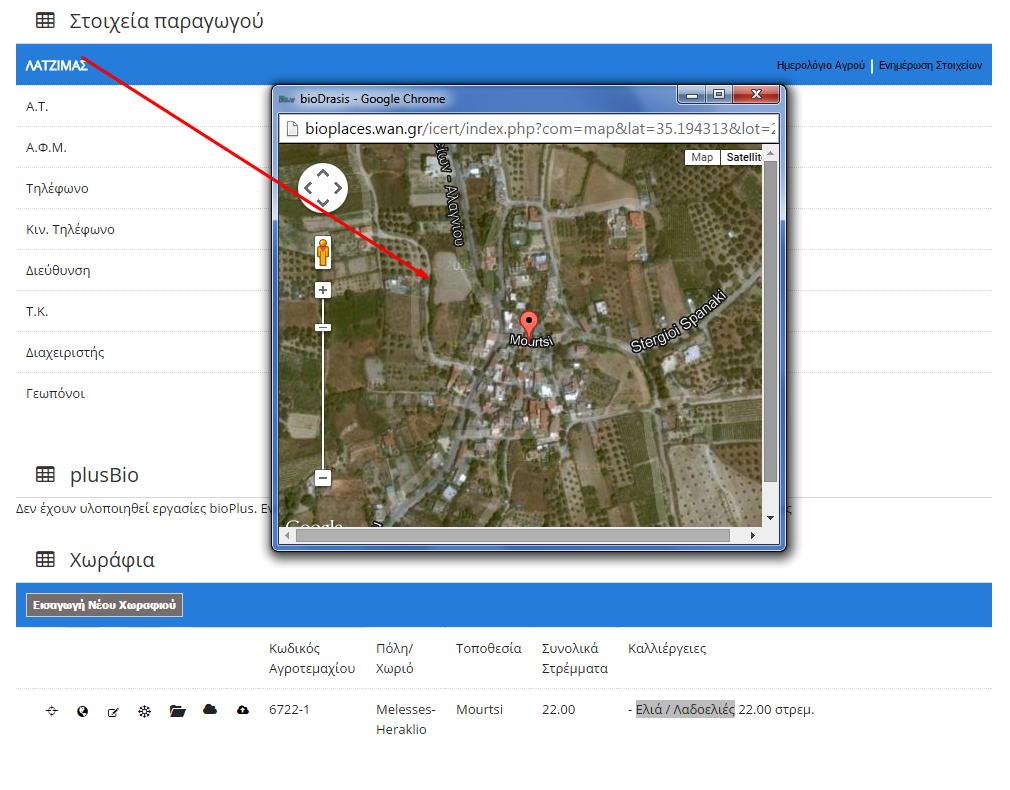Click the Καλλιέργειες column header
This screenshot has height=790, width=1010.
pyautogui.click(x=667, y=649)
